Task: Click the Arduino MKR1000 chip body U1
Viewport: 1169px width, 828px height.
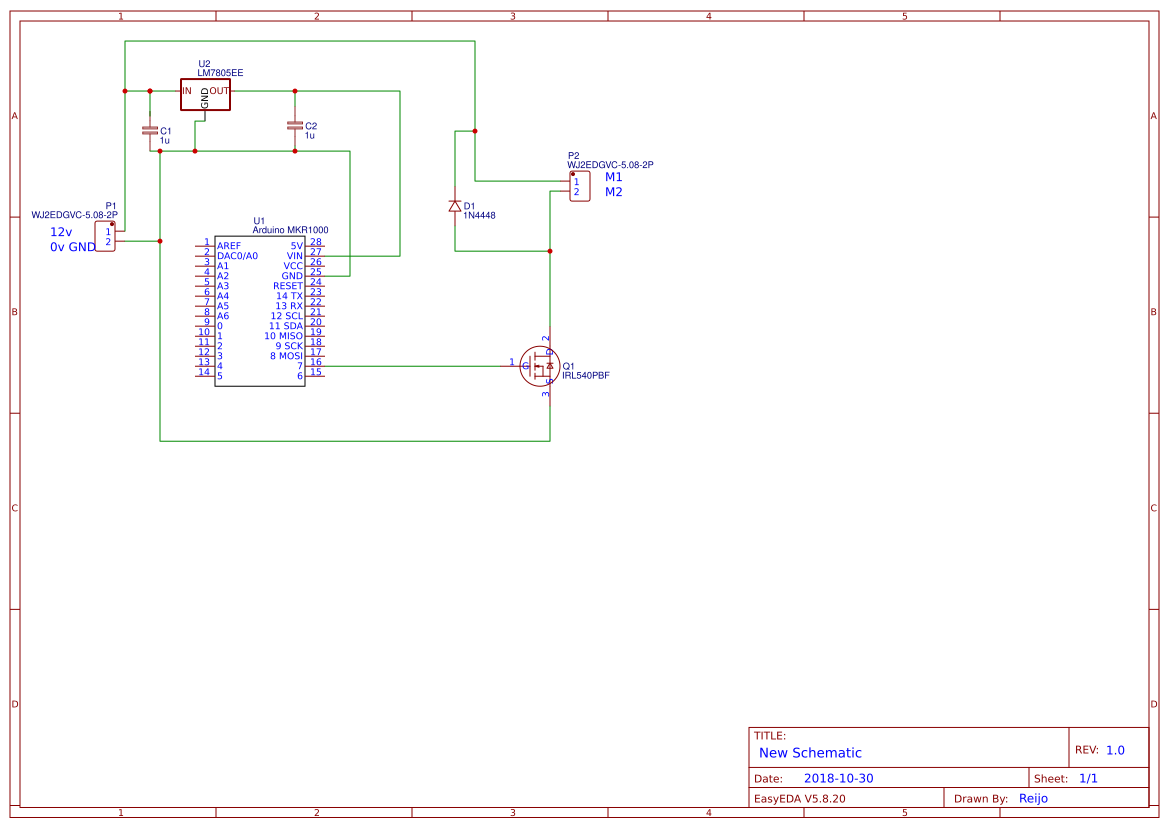Action: 260,310
